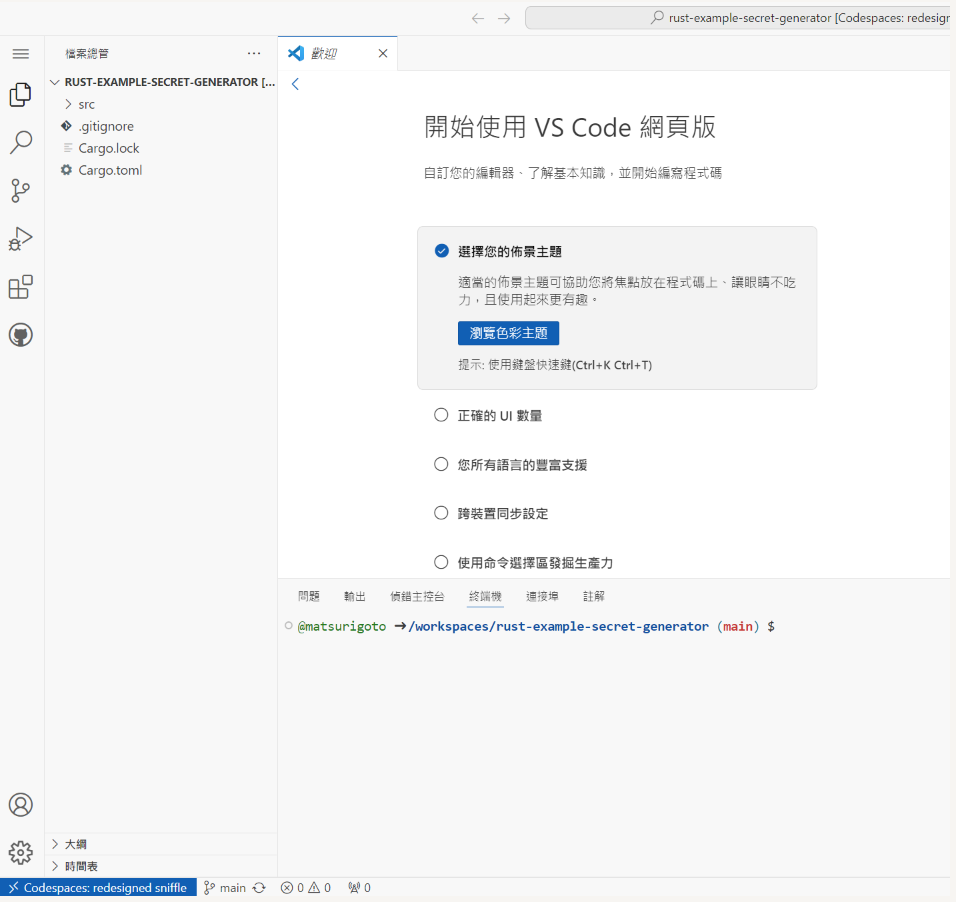The image size is (956, 902).
Task: Open the Accounts menu icon
Action: (21, 804)
